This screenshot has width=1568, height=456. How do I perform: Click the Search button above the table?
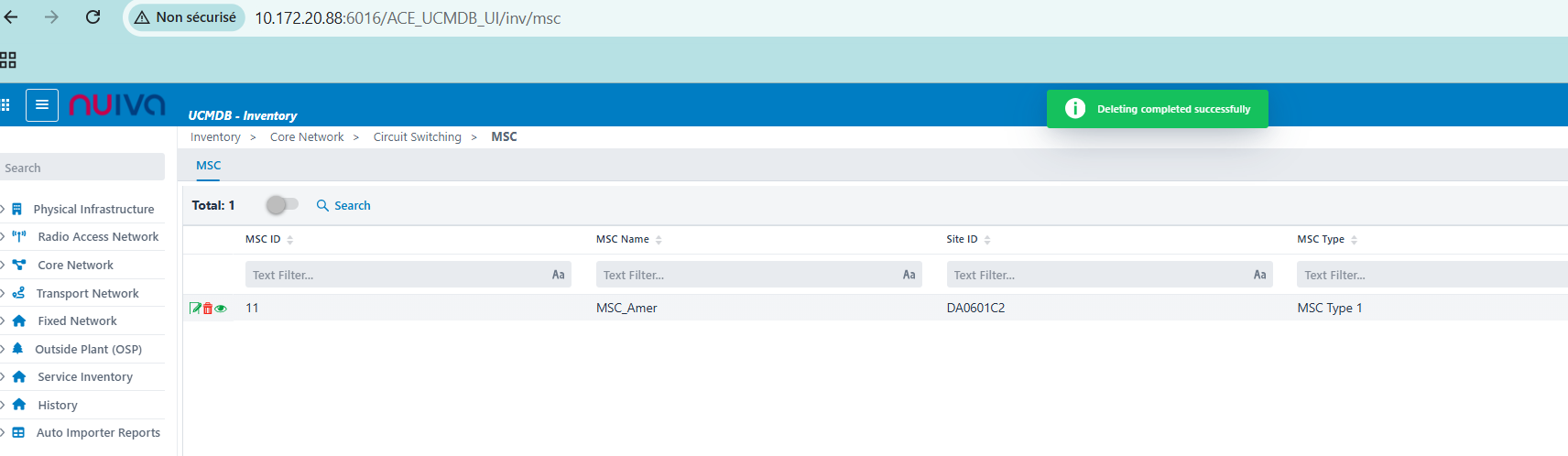[343, 206]
